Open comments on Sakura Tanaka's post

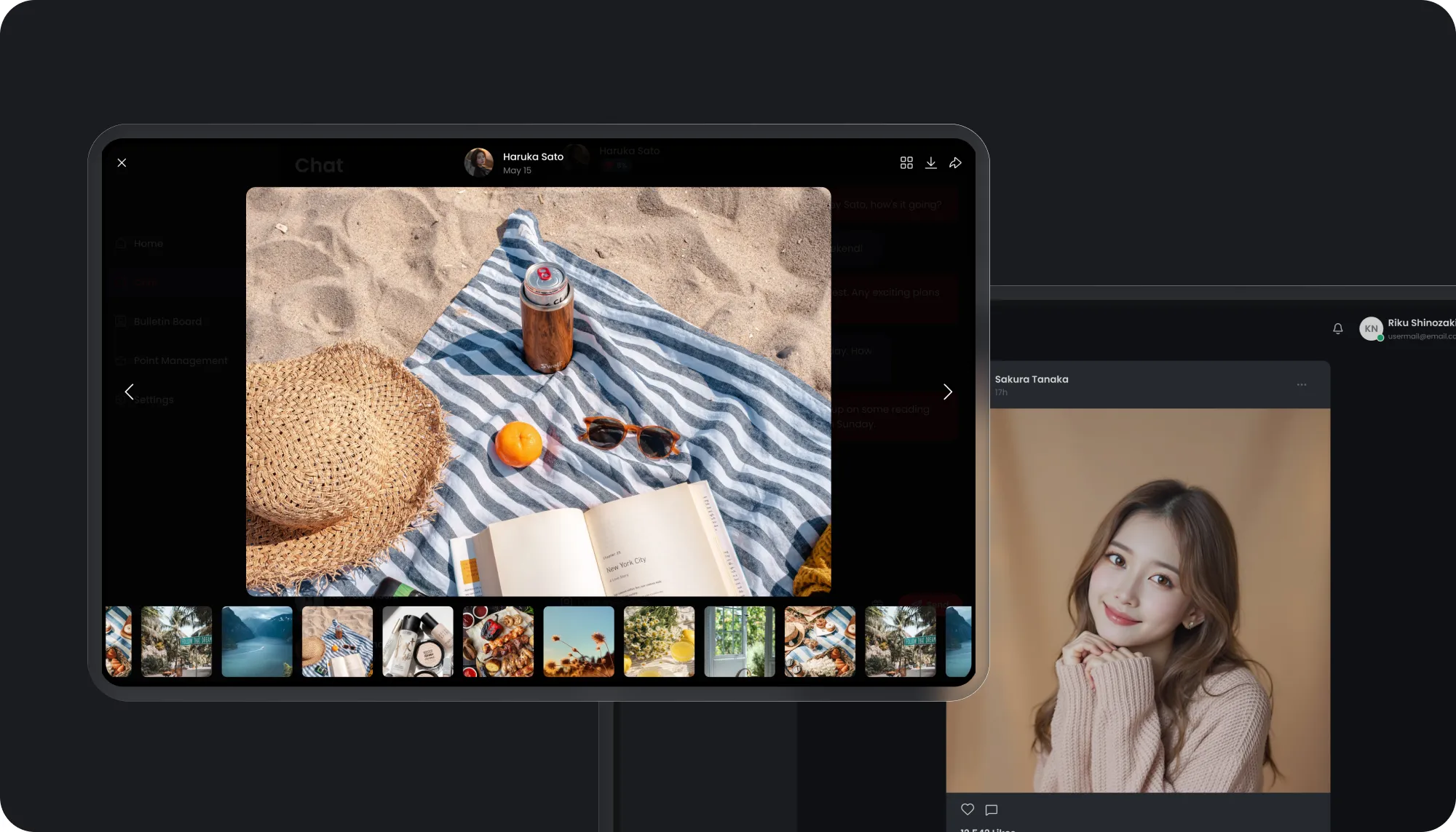[x=991, y=809]
